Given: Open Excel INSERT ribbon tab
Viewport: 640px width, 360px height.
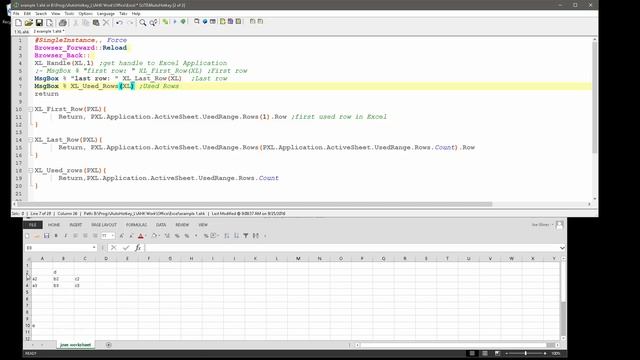Looking at the screenshot, I should click(76, 225).
